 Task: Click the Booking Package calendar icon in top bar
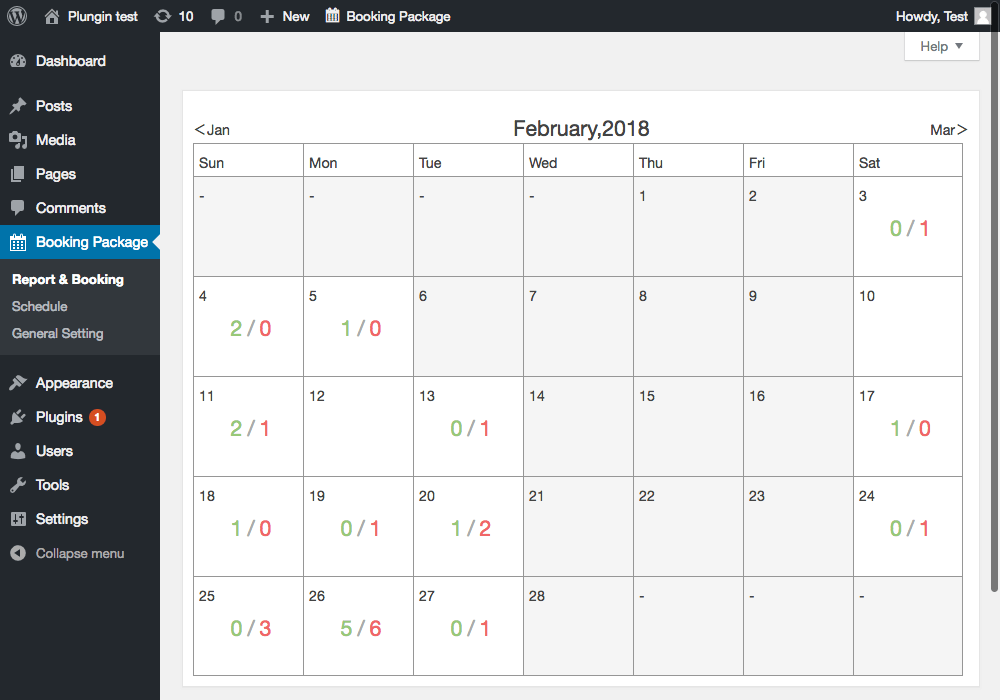tap(333, 16)
